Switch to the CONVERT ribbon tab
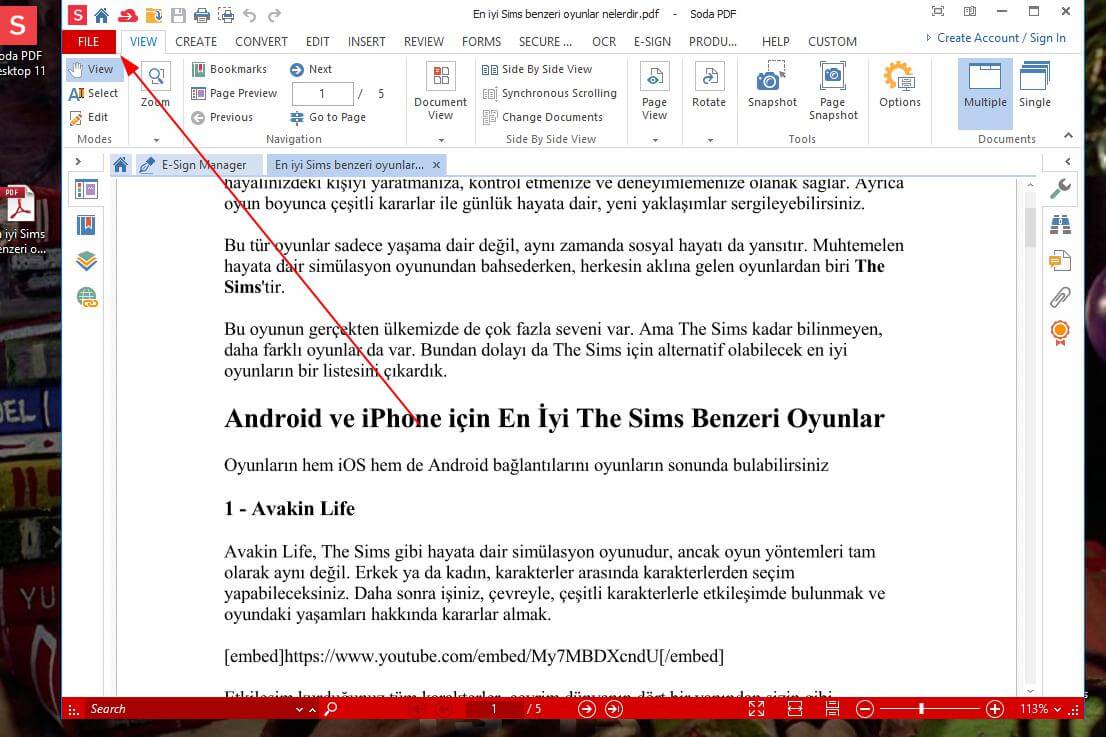 coord(261,42)
